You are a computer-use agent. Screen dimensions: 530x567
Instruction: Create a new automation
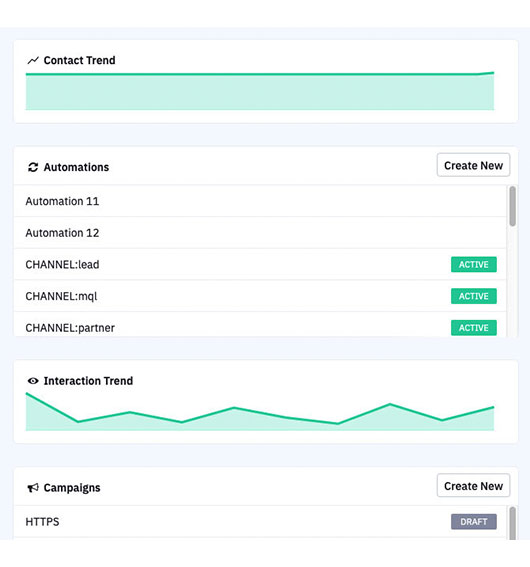point(473,165)
